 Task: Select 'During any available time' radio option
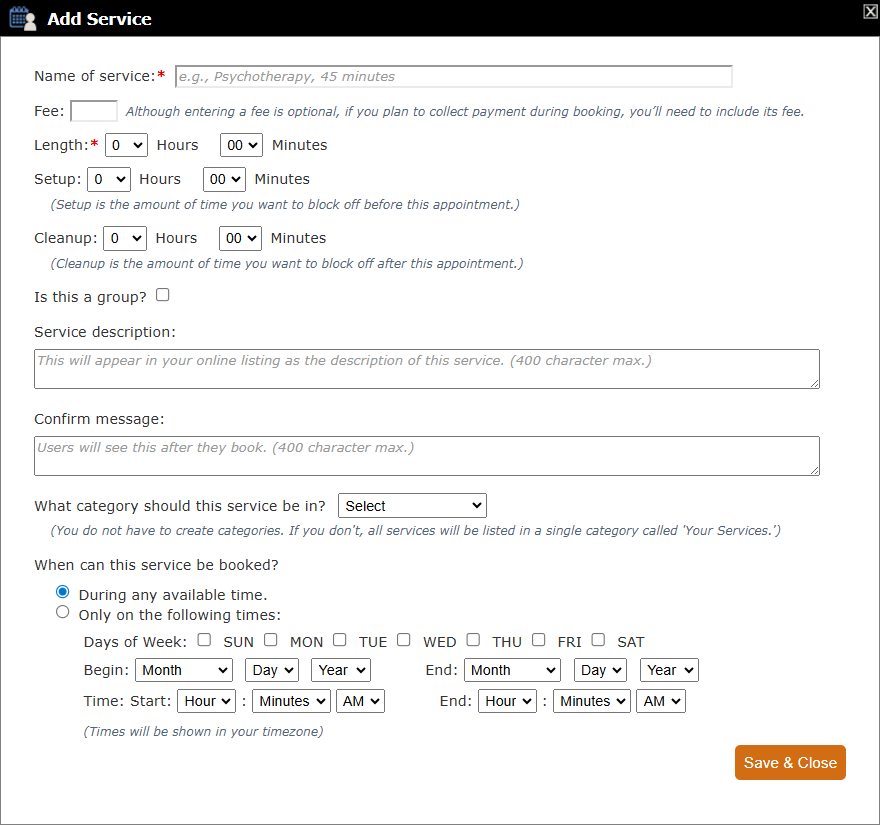pos(63,592)
